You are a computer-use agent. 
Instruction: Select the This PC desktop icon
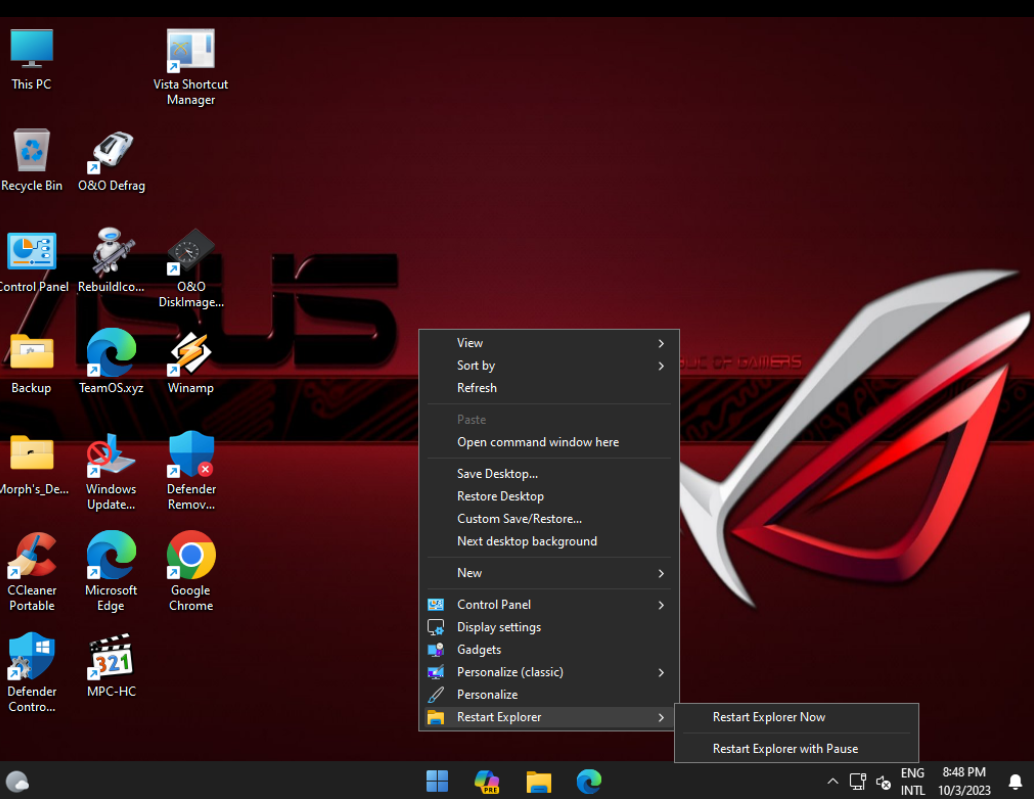click(x=32, y=59)
